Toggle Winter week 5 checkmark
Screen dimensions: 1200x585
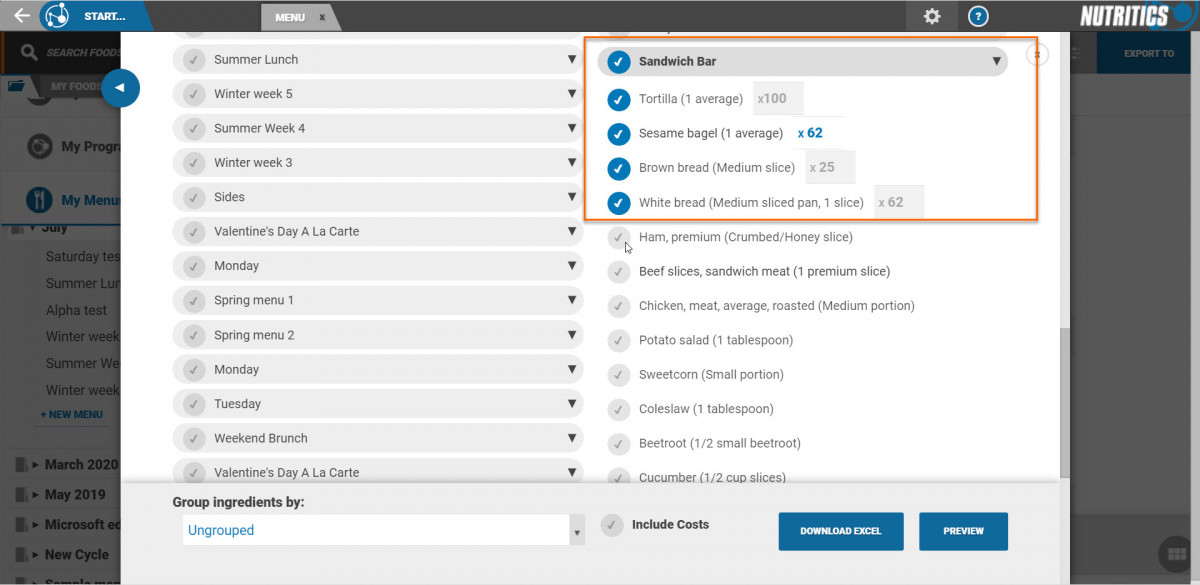point(195,94)
